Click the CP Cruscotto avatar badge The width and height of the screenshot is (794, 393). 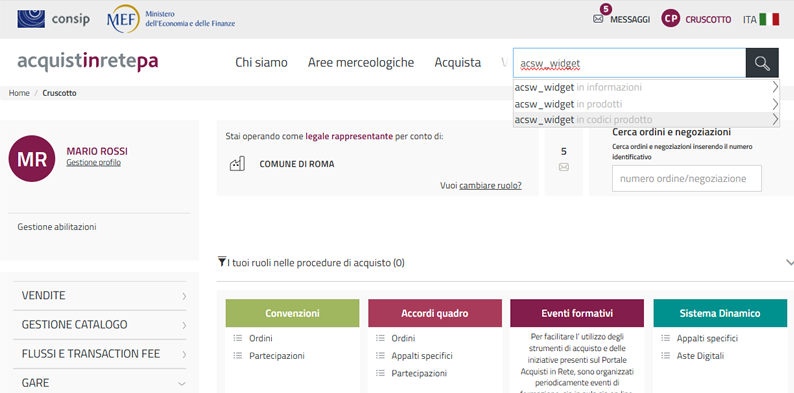click(670, 19)
